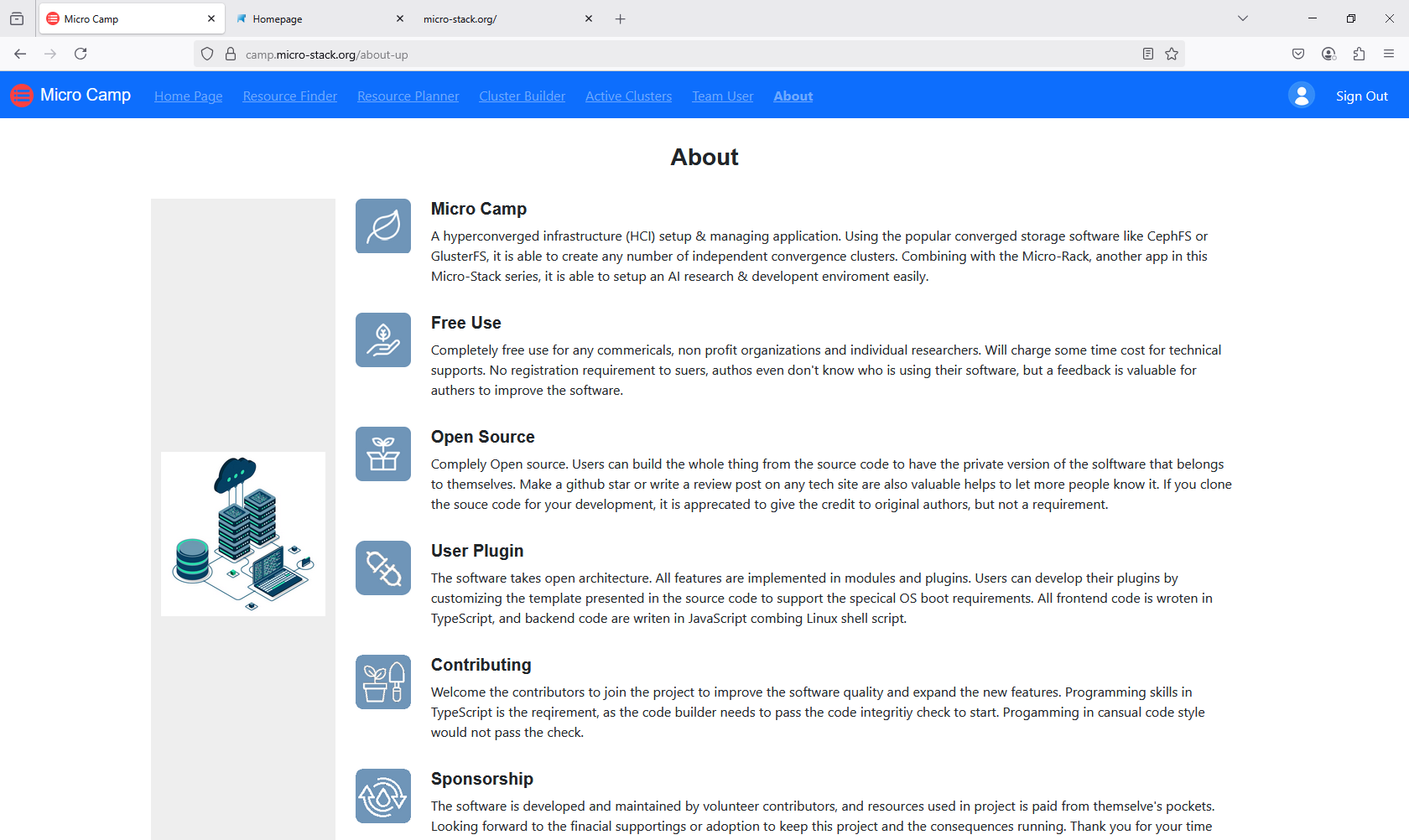The width and height of the screenshot is (1409, 840).
Task: Switch to the micro-stack.org/ tab
Action: [x=507, y=18]
